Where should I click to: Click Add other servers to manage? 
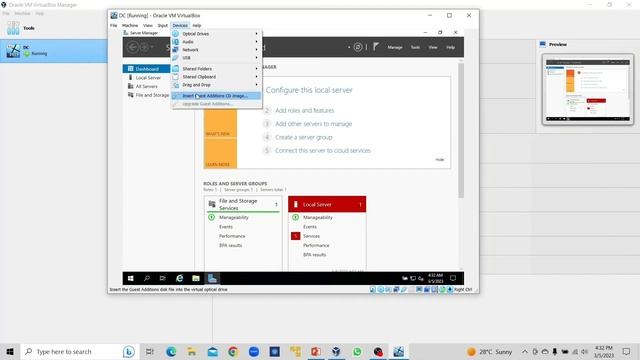click(313, 124)
